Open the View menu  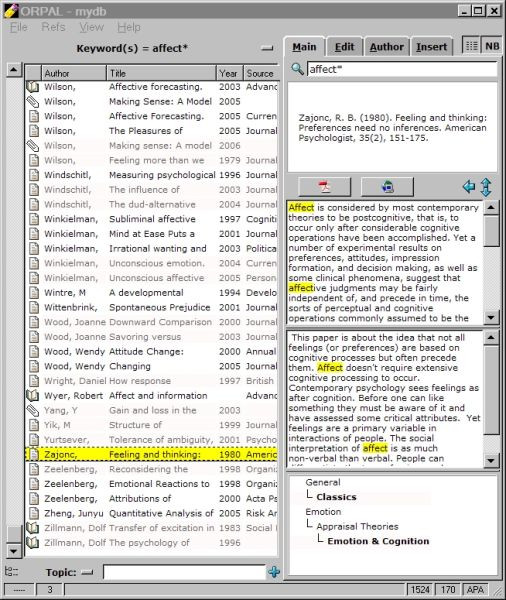pyautogui.click(x=91, y=27)
